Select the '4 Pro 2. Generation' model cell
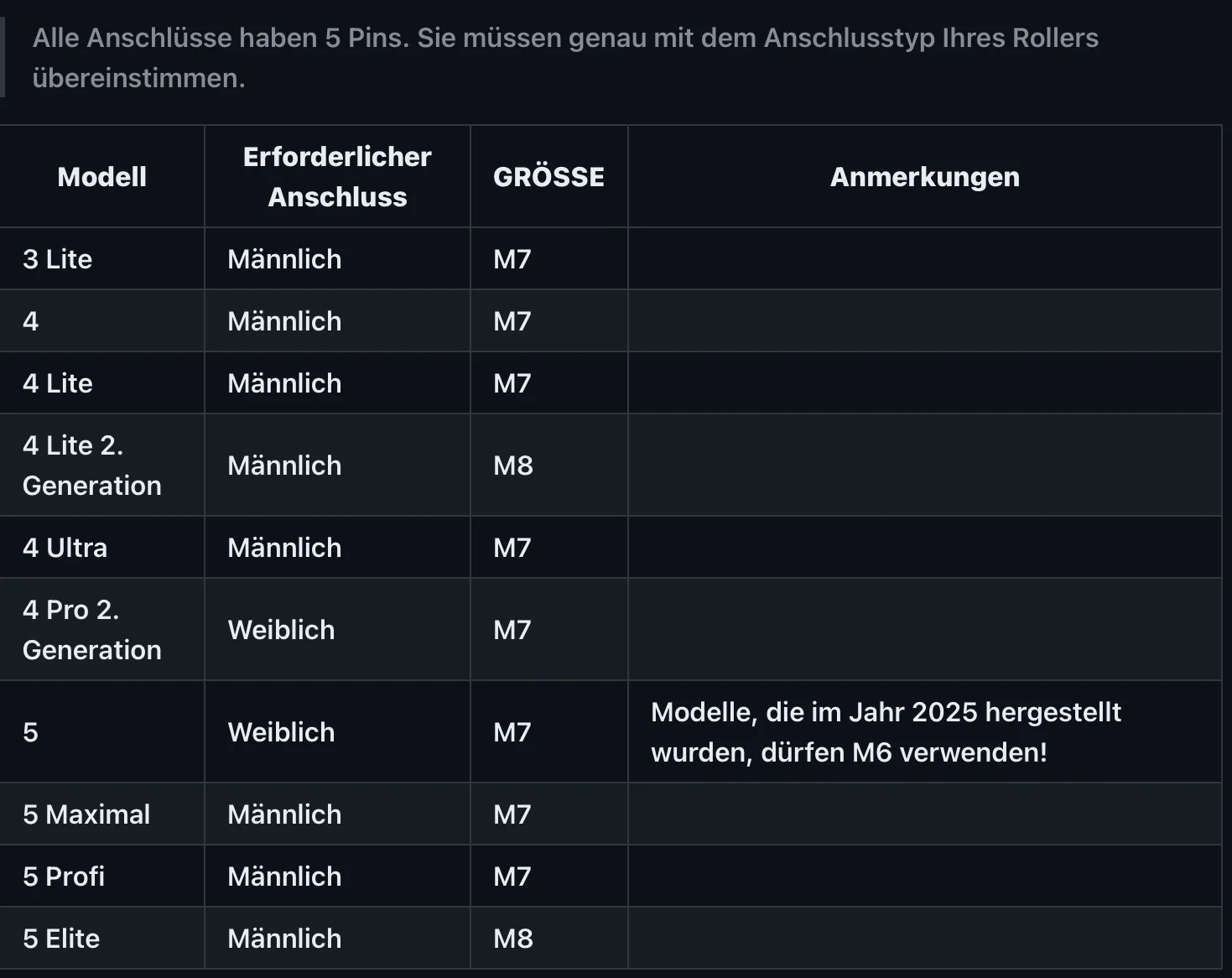The height and width of the screenshot is (978, 1232). click(x=91, y=630)
